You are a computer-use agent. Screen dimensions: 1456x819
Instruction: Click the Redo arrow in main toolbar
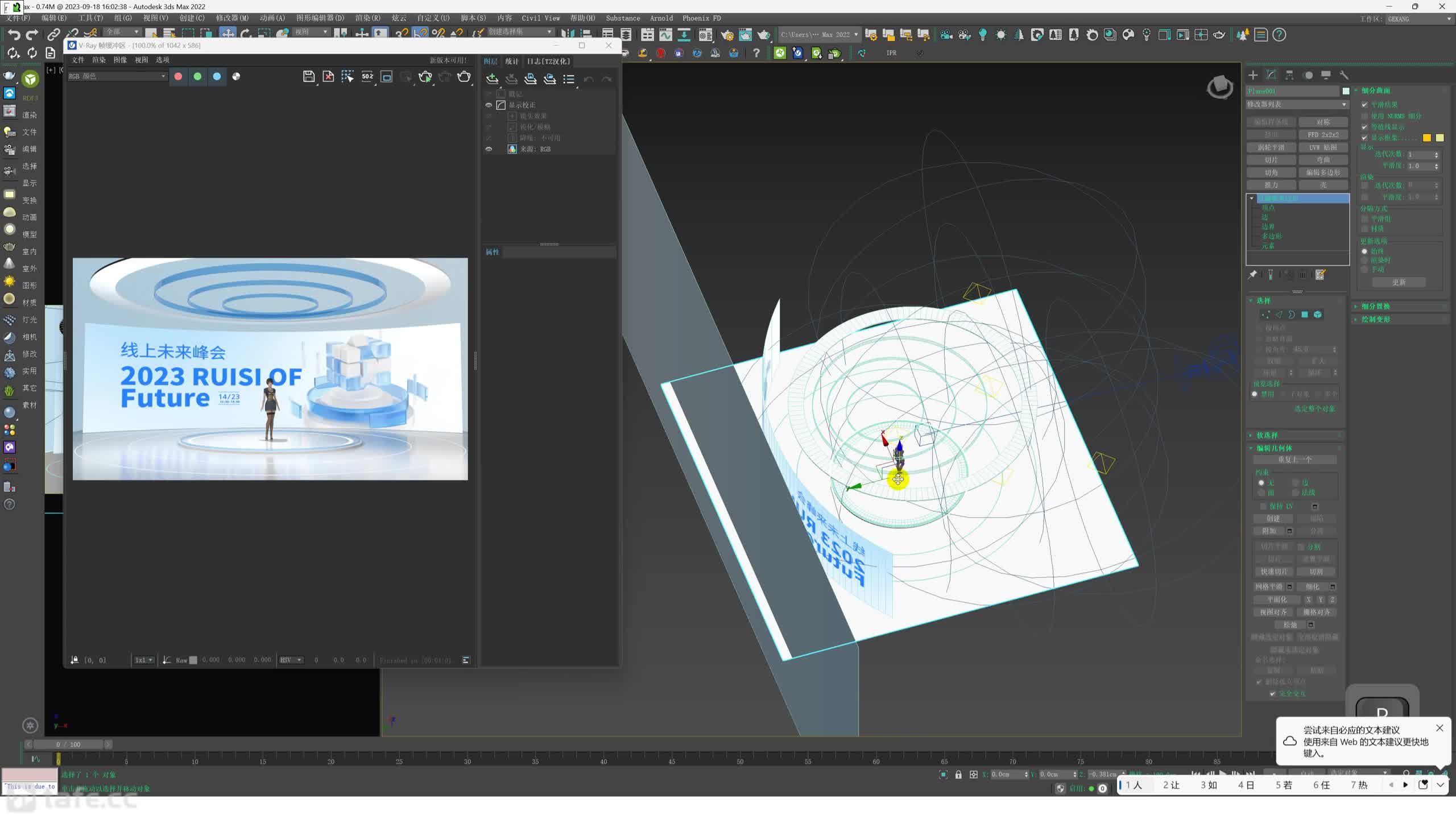[x=32, y=35]
